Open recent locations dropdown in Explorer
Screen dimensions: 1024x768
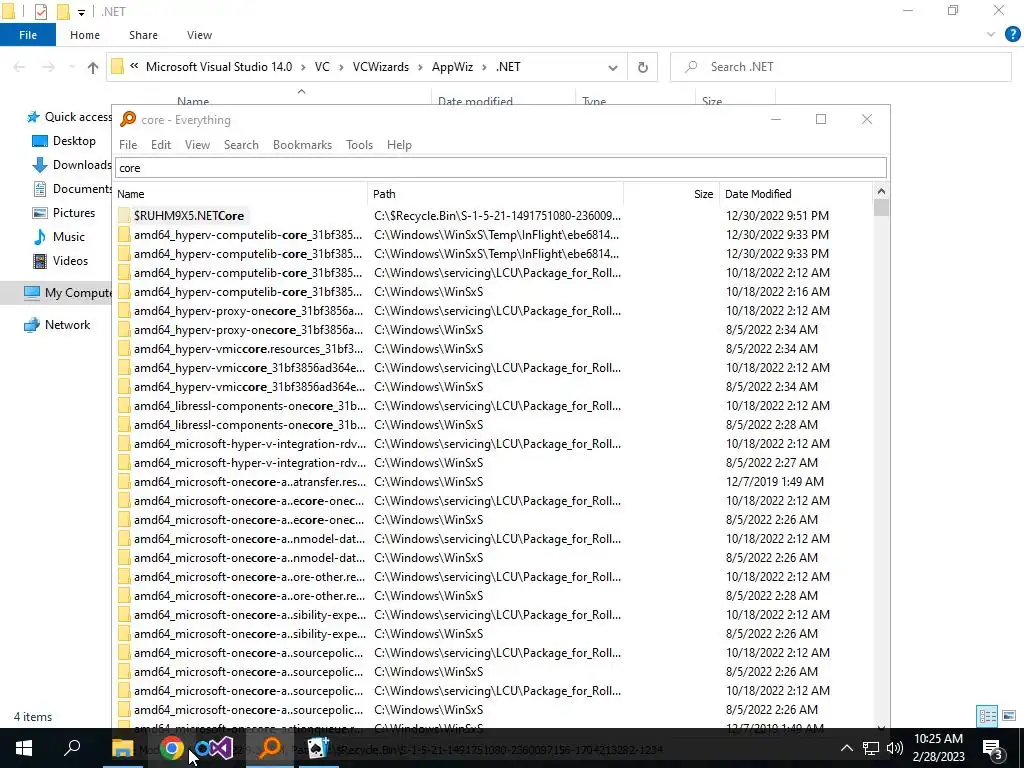point(72,67)
